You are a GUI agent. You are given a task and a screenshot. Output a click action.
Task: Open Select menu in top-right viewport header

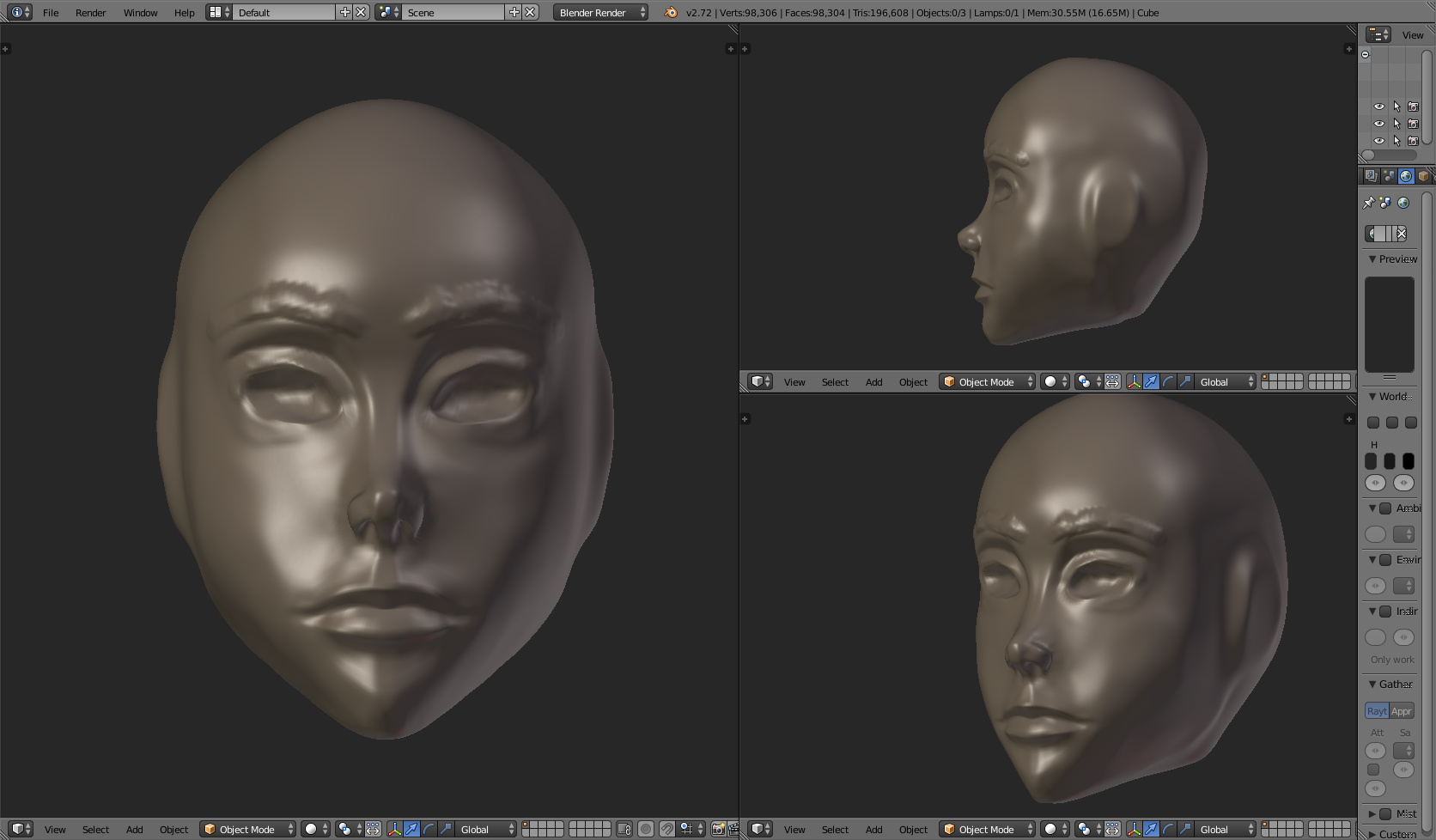tap(835, 381)
